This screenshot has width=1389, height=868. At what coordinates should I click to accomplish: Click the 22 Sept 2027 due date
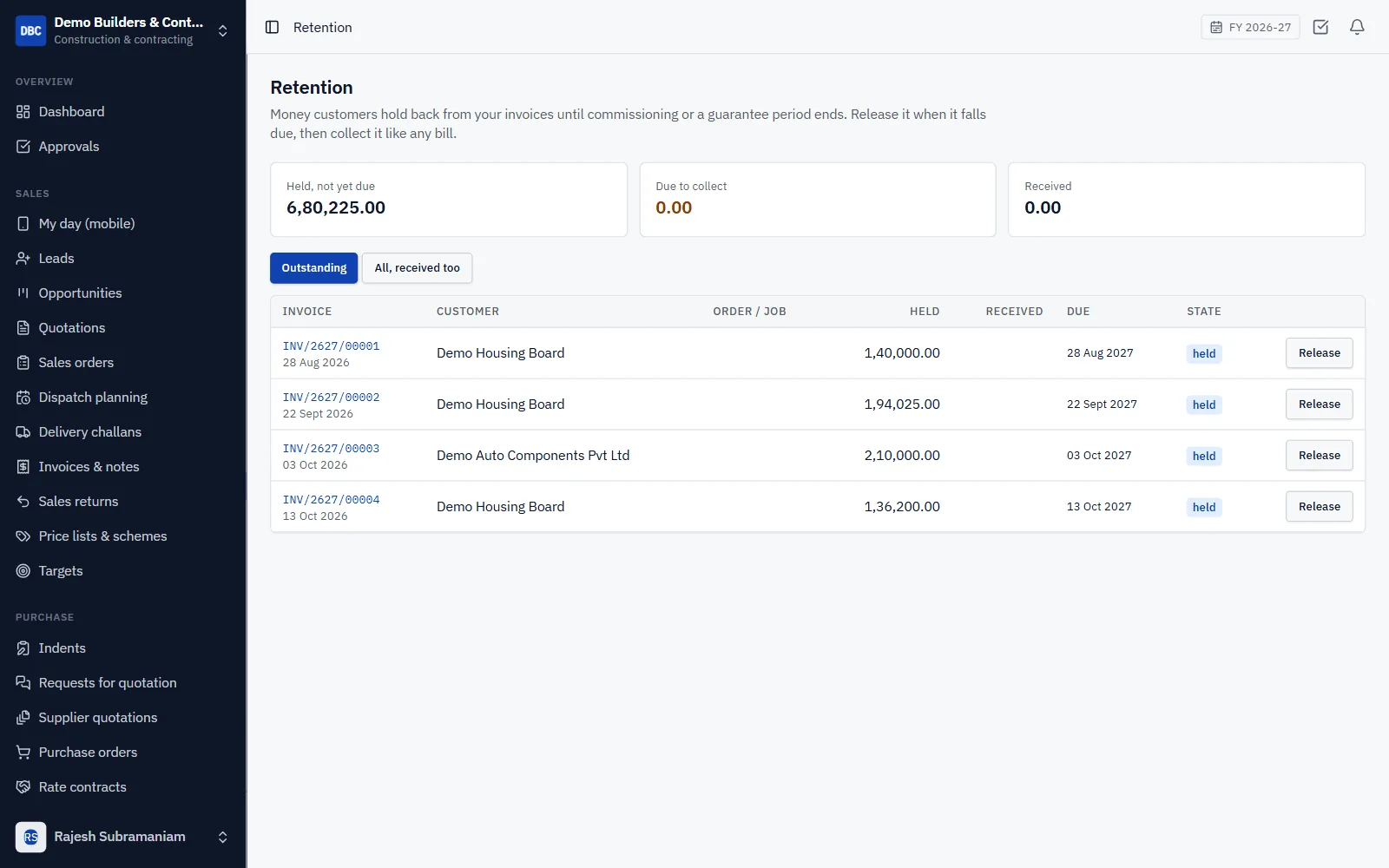(x=1102, y=404)
